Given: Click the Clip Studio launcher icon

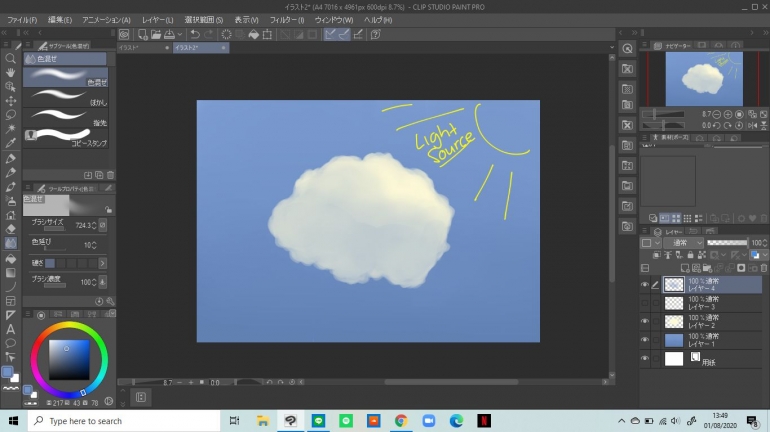Looking at the screenshot, I should pos(124,34).
